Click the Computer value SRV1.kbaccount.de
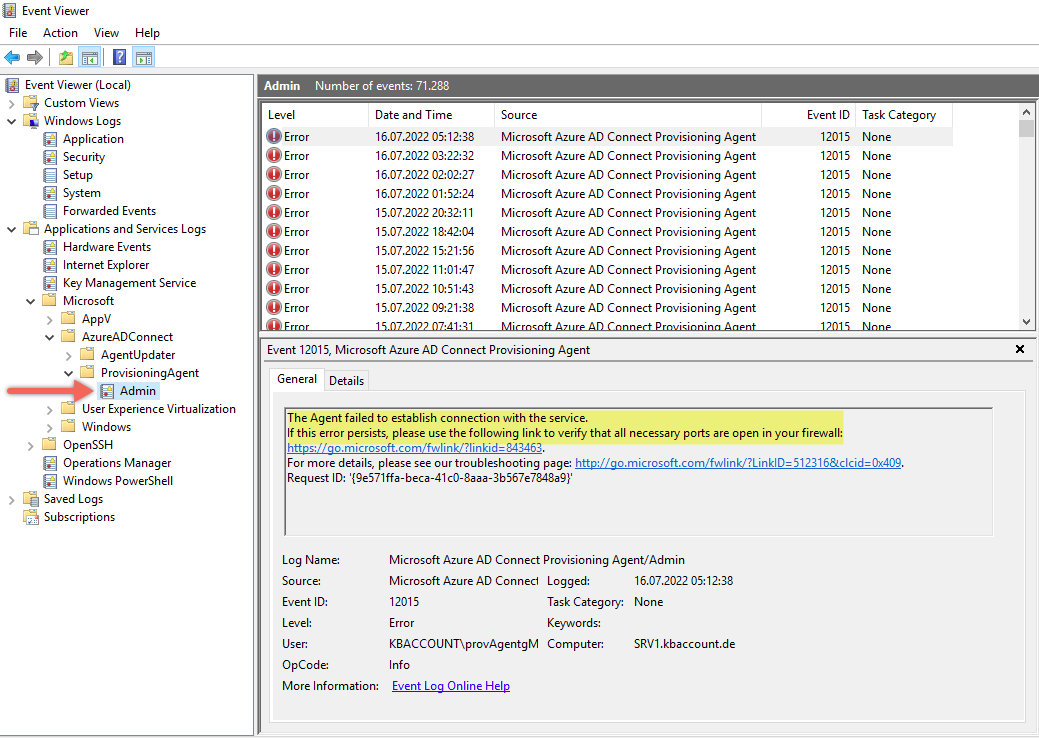Image resolution: width=1039 pixels, height=738 pixels. click(684, 644)
